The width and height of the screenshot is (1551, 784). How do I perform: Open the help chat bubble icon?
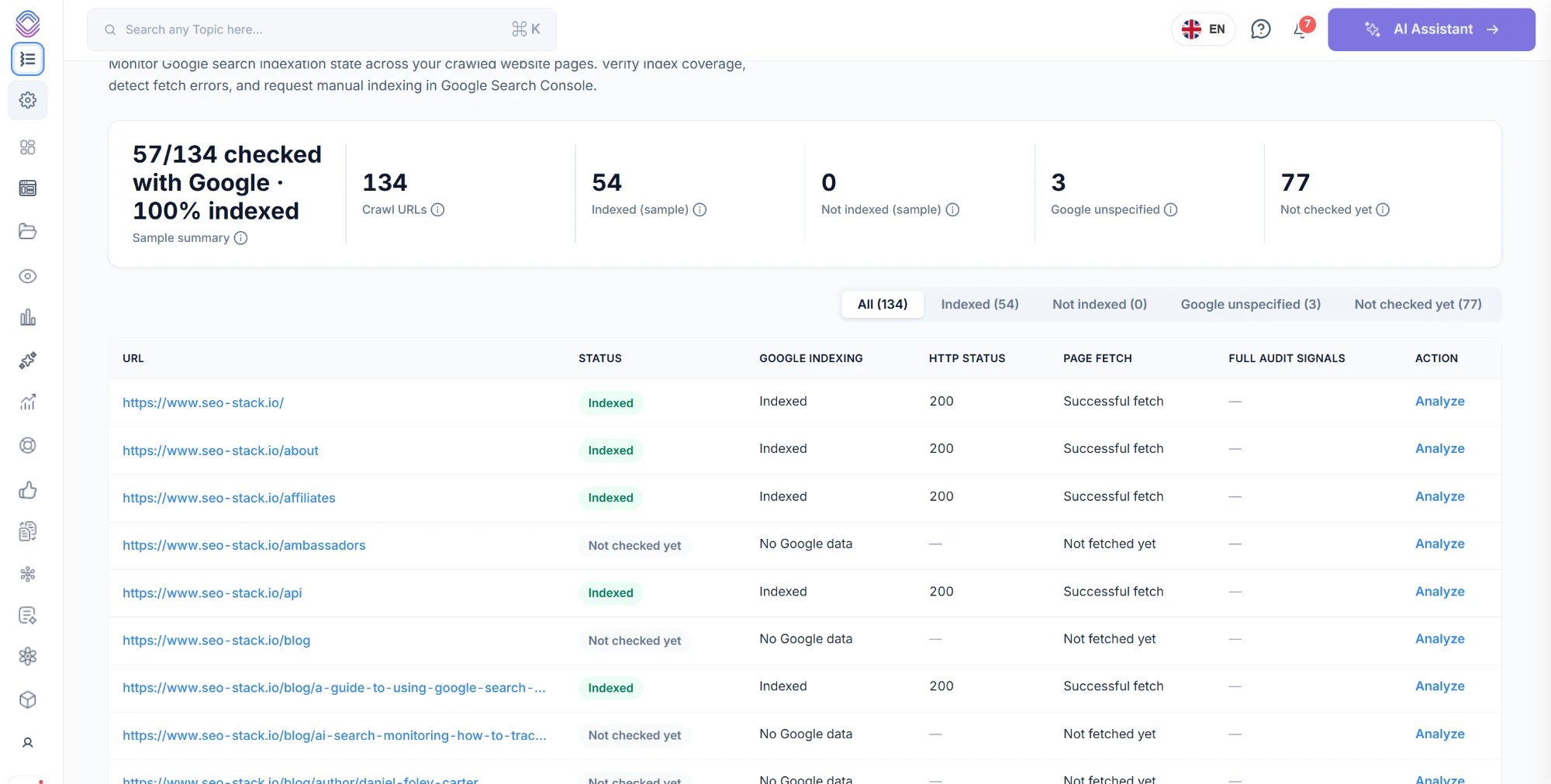1261,29
